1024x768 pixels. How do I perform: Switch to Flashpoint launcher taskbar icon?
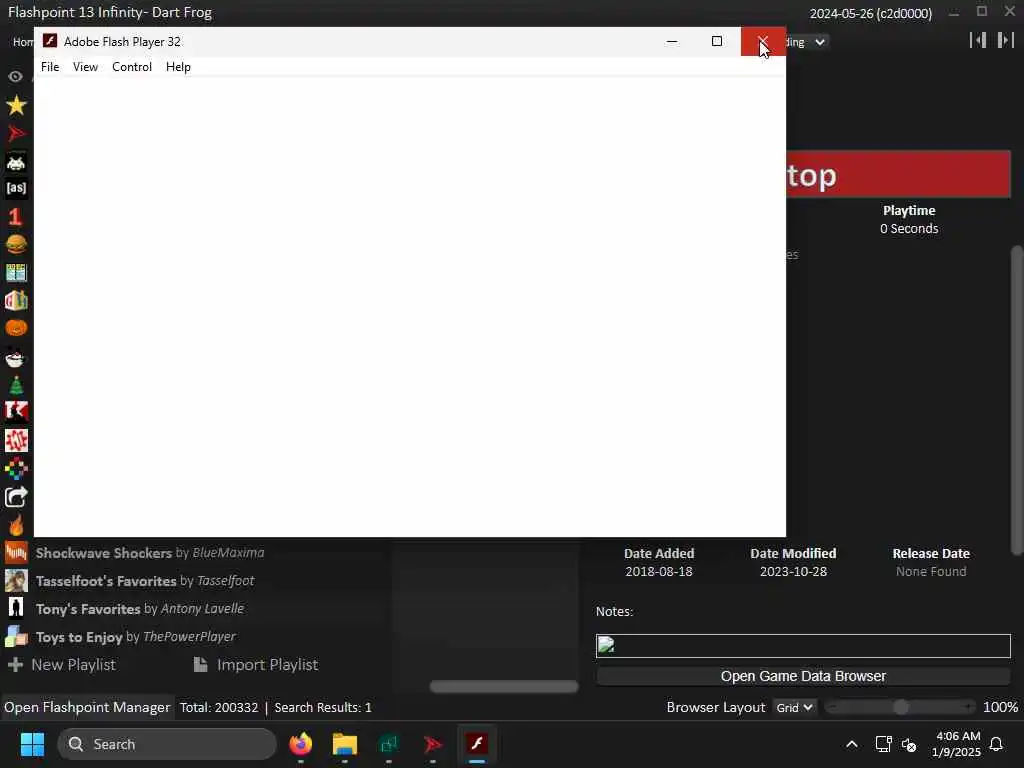pyautogui.click(x=432, y=744)
